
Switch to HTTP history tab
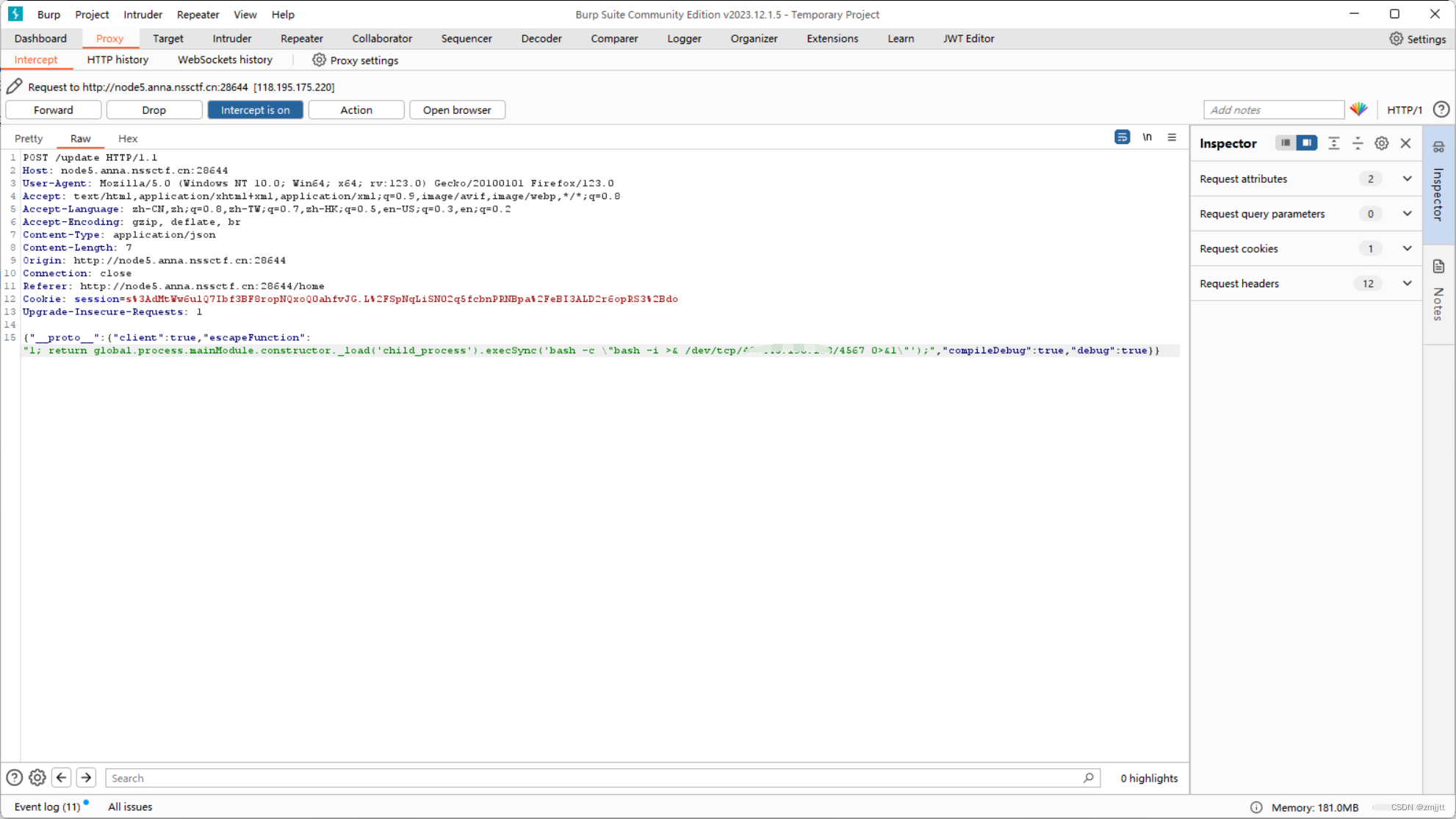coord(118,59)
